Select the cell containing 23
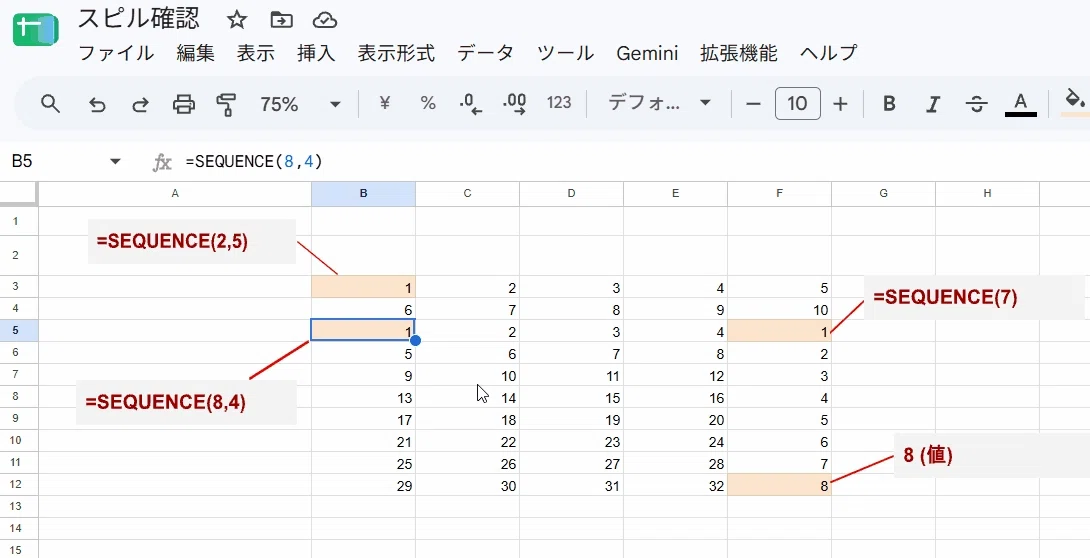Image resolution: width=1090 pixels, height=558 pixels. (571, 441)
